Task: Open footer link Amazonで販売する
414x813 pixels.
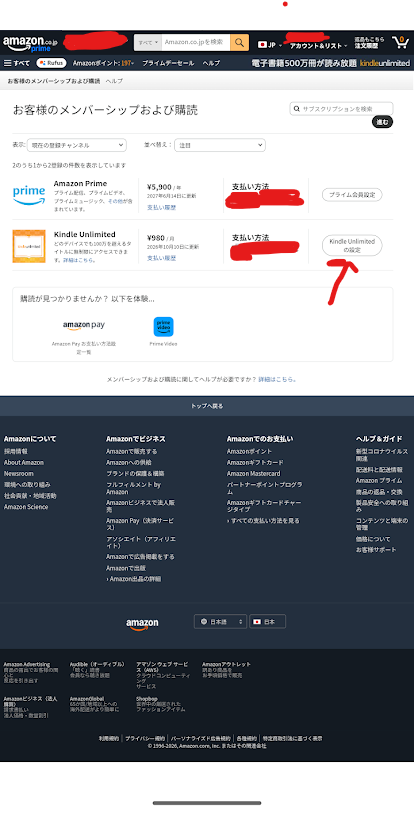Action: 132,452
